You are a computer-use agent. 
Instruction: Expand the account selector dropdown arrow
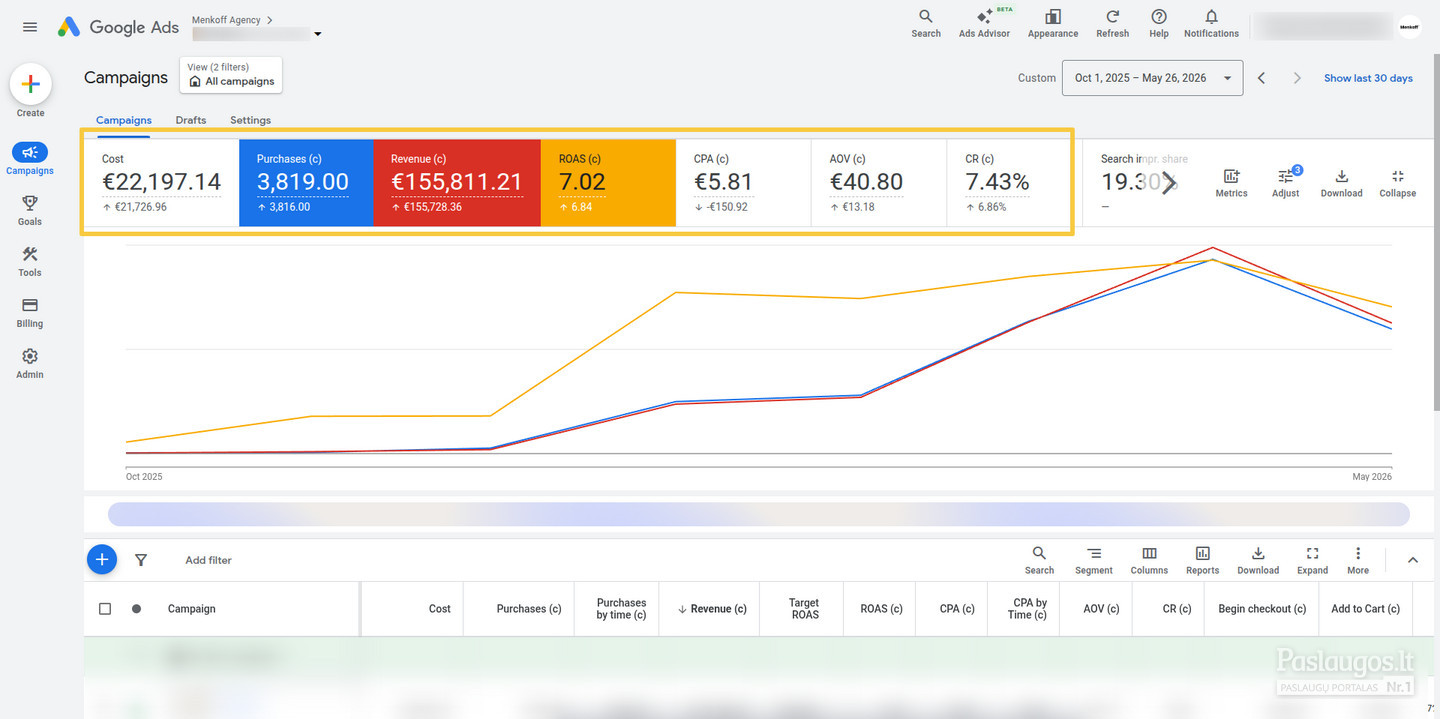(318, 34)
